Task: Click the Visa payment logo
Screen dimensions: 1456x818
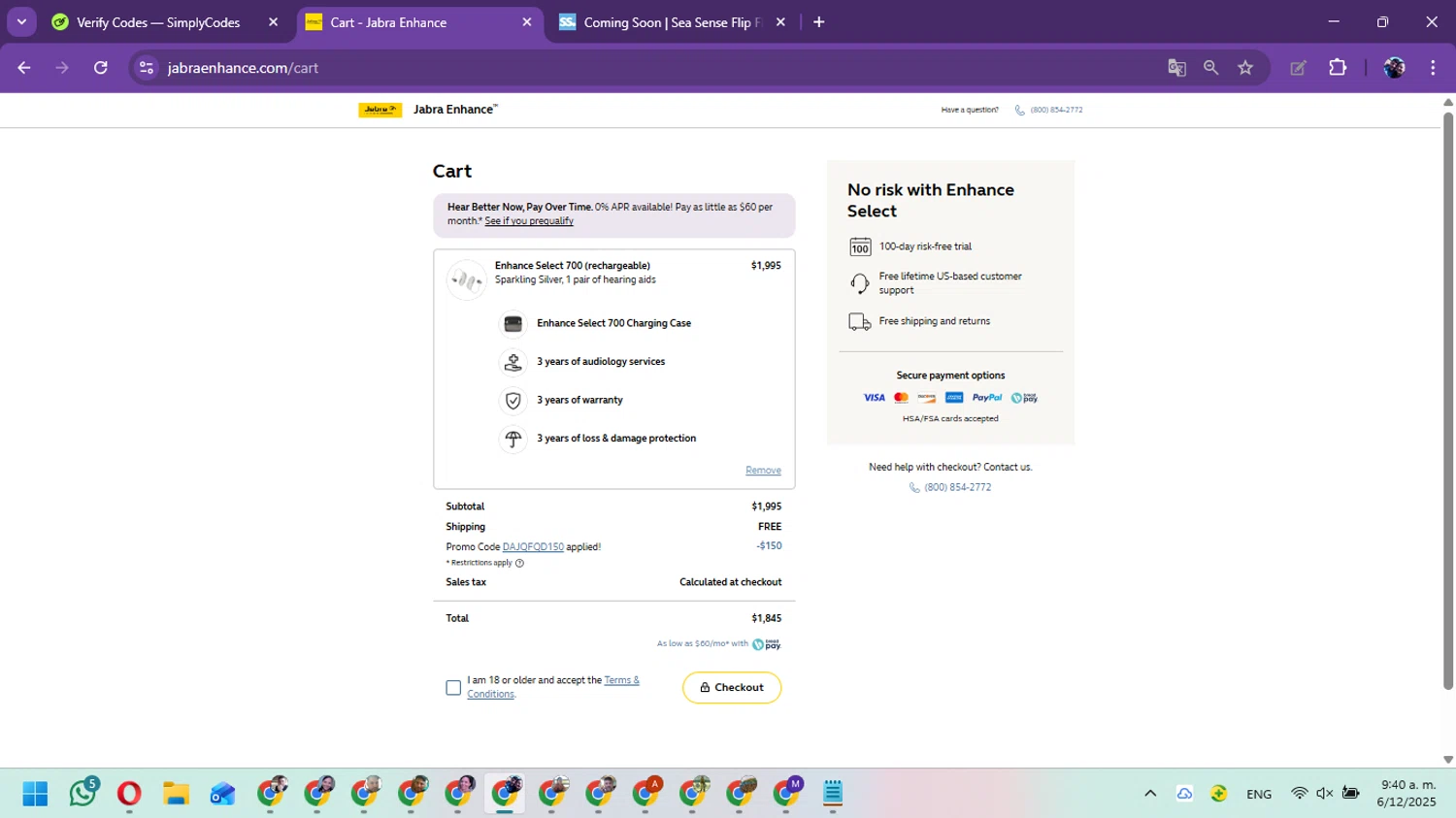Action: 875,398
